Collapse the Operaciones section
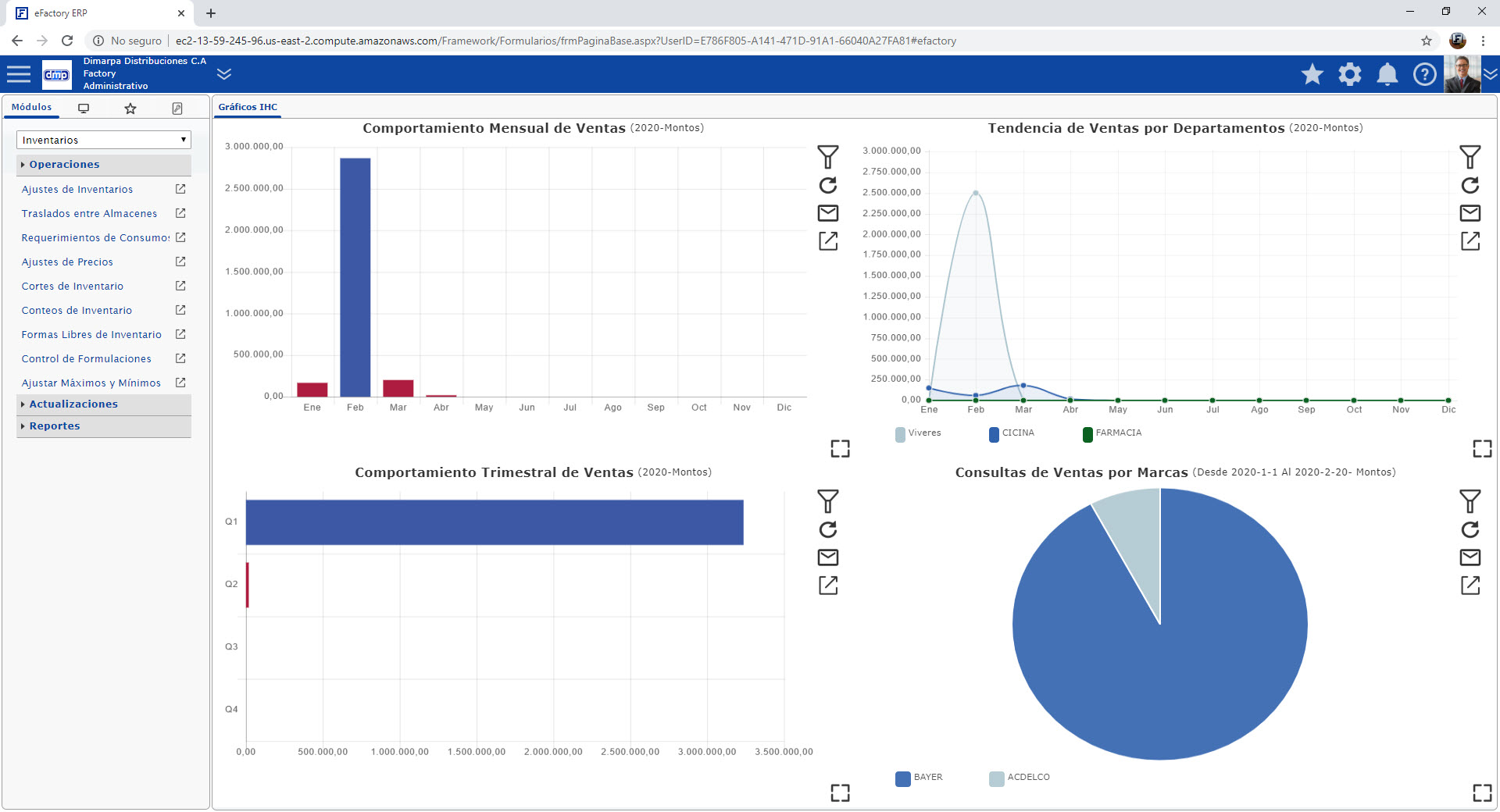Screen dimensions: 1500x812 click(x=64, y=164)
